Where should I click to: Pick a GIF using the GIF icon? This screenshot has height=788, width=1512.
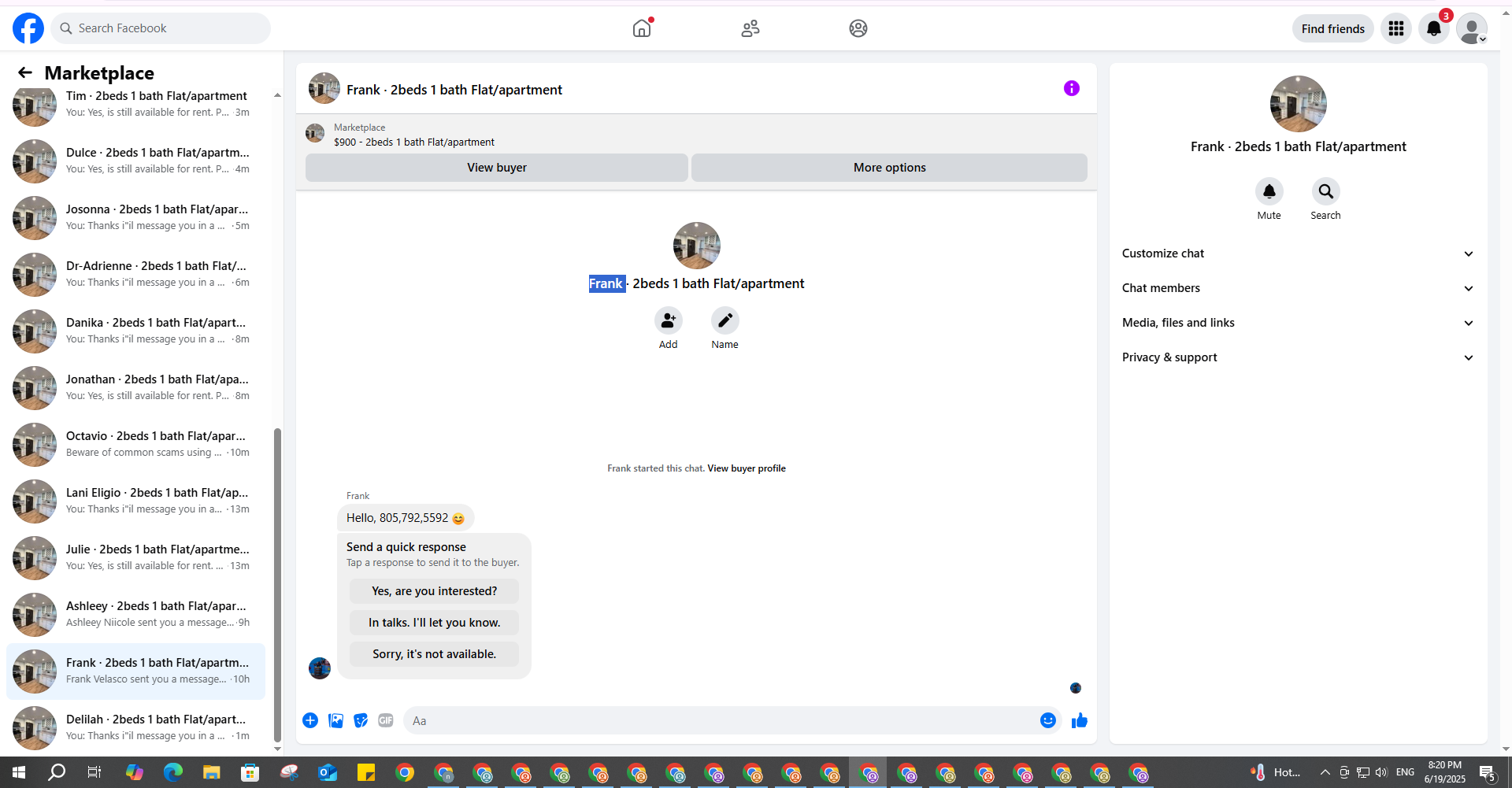pos(386,720)
